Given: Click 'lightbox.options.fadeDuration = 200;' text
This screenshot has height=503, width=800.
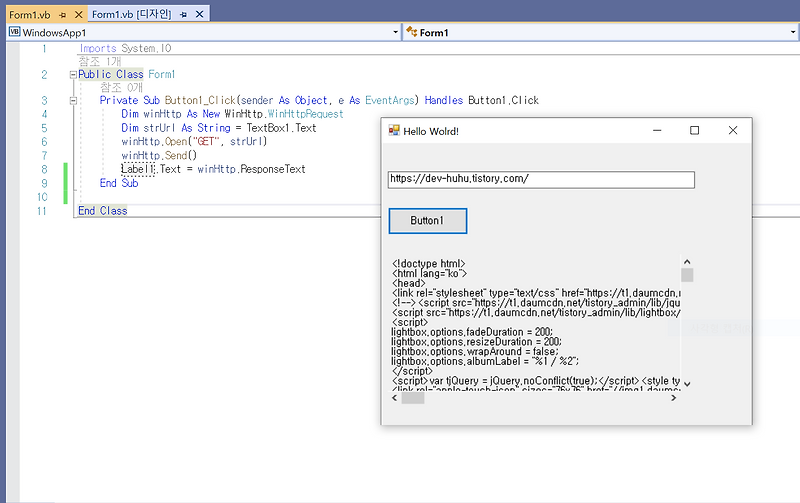Looking at the screenshot, I should click(x=471, y=332).
